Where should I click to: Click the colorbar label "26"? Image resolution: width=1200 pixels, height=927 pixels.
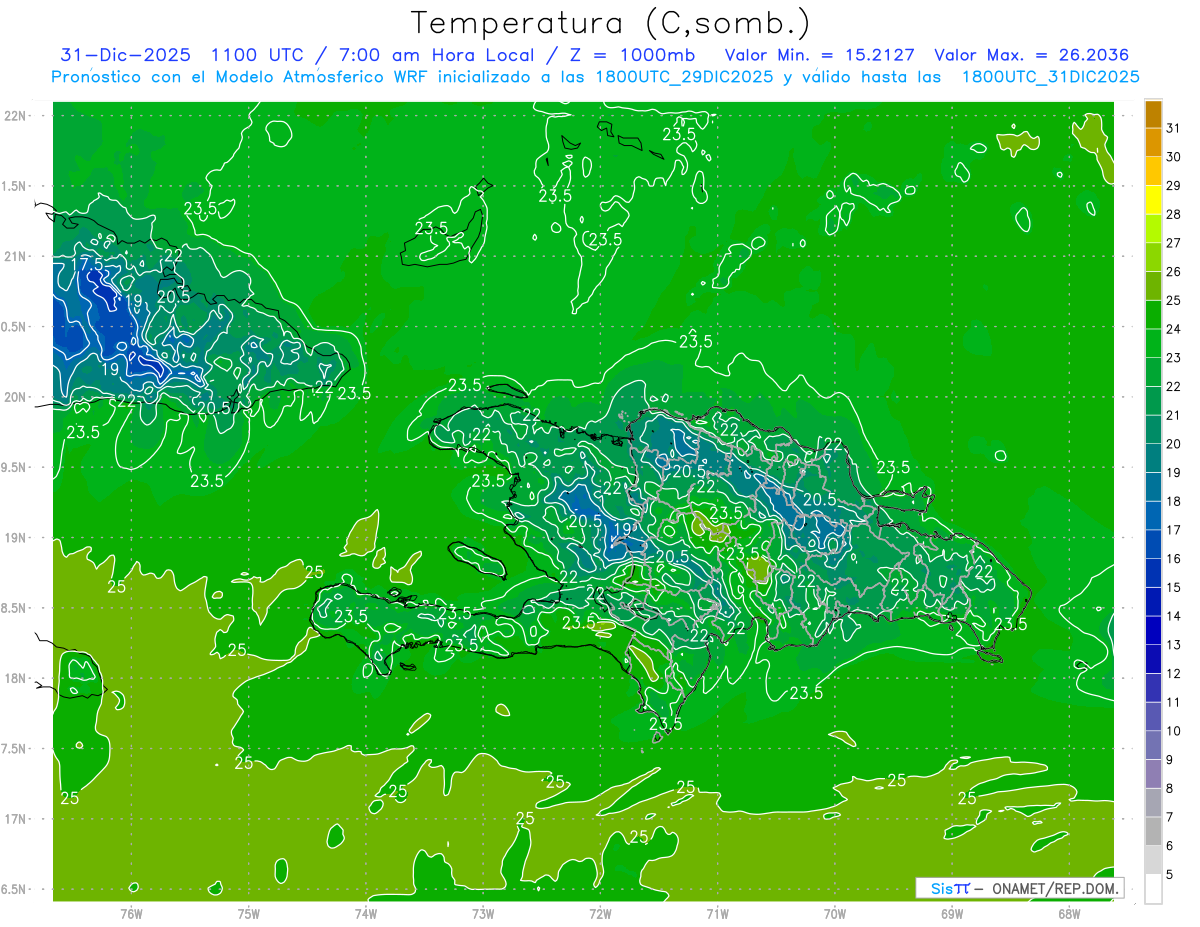[1174, 272]
